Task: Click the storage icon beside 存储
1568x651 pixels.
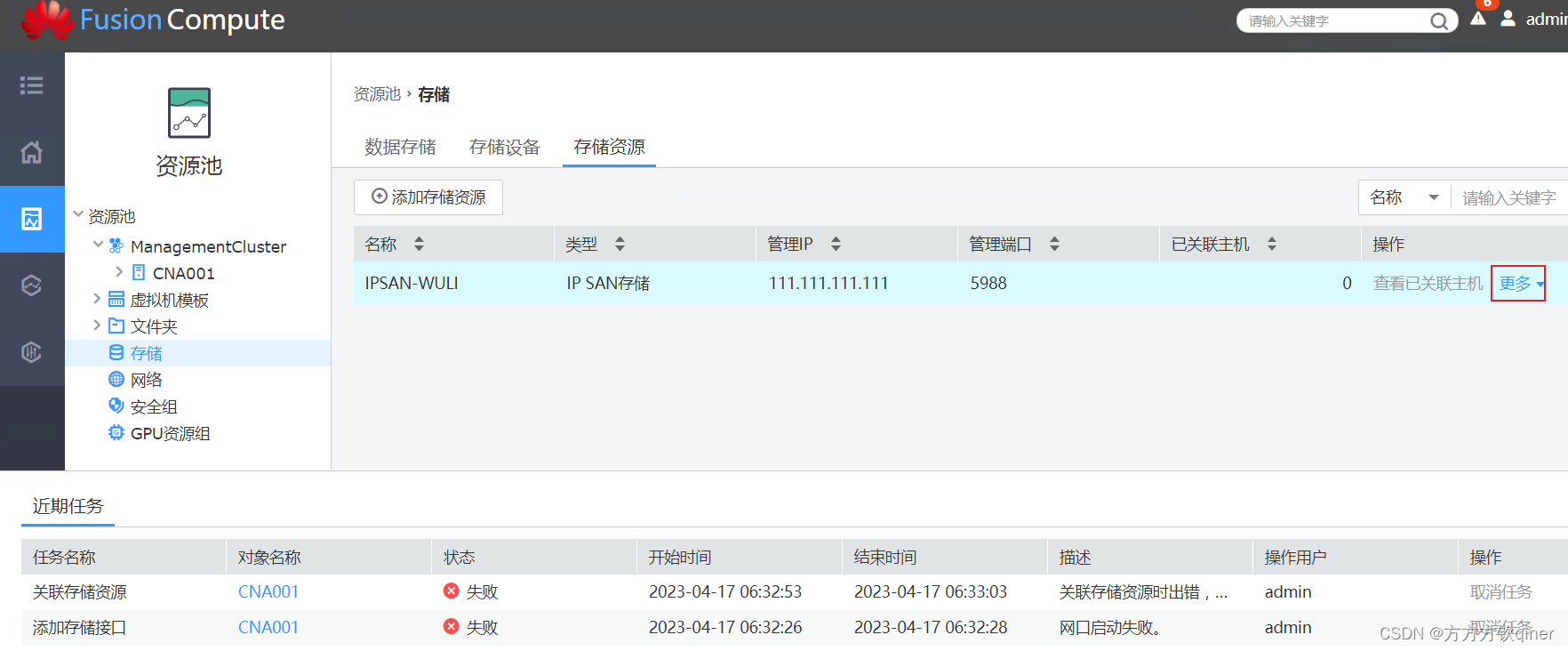Action: pos(116,352)
